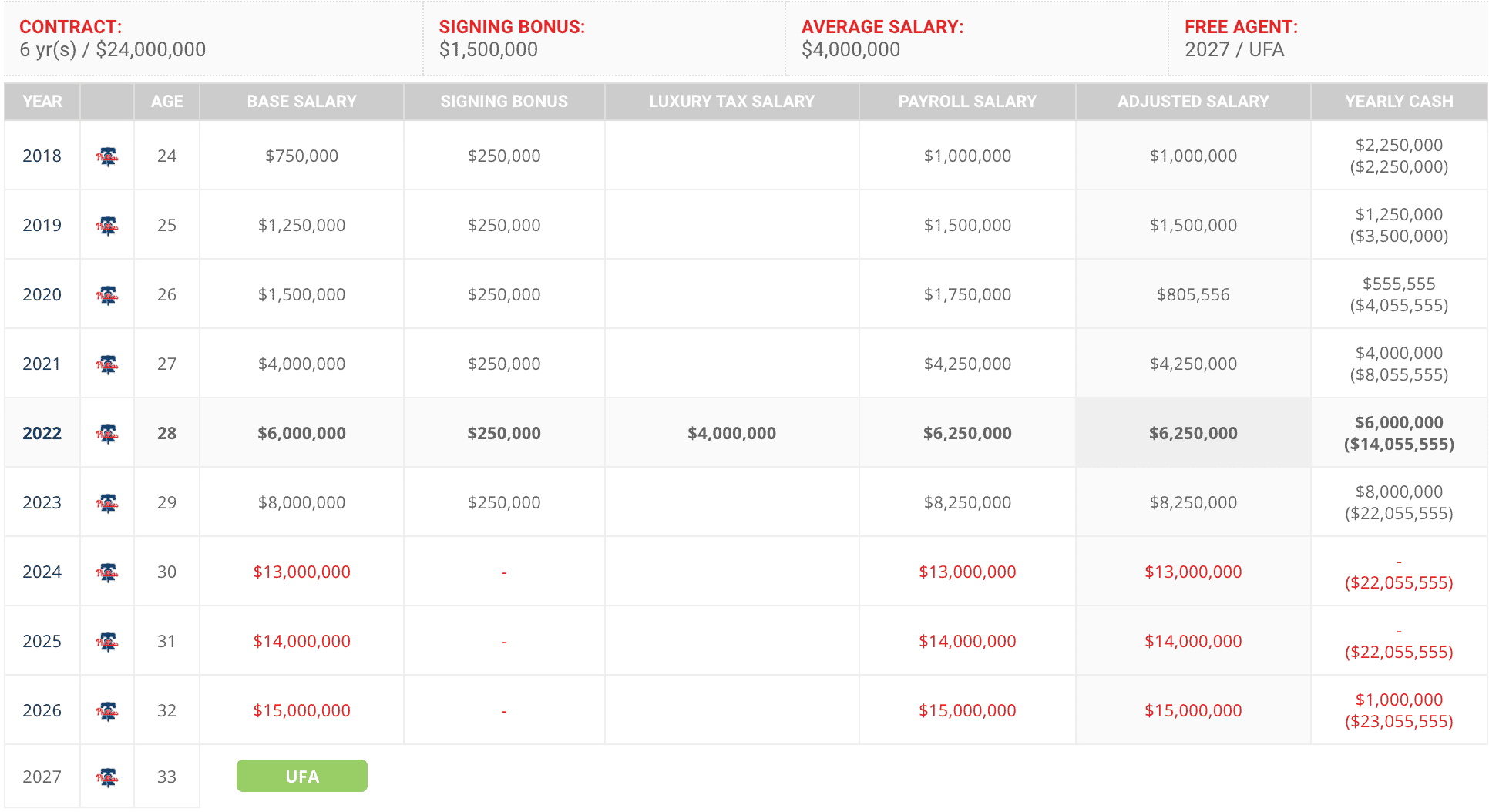Screen dimensions: 1489x812
Task: Select the $4,000,000 luxury tax salary cell
Action: (731, 434)
